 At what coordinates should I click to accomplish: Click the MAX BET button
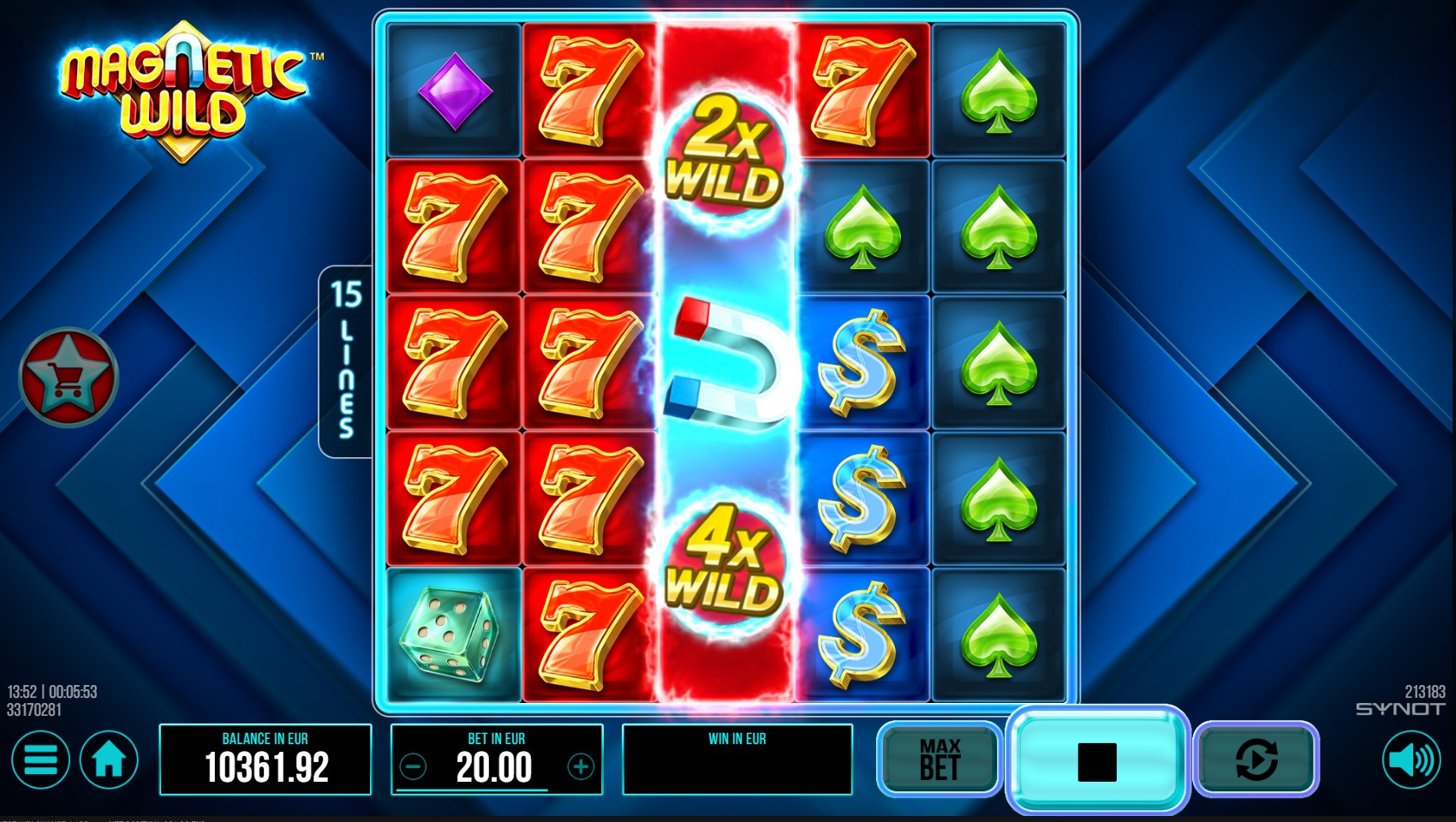pyautogui.click(x=940, y=759)
